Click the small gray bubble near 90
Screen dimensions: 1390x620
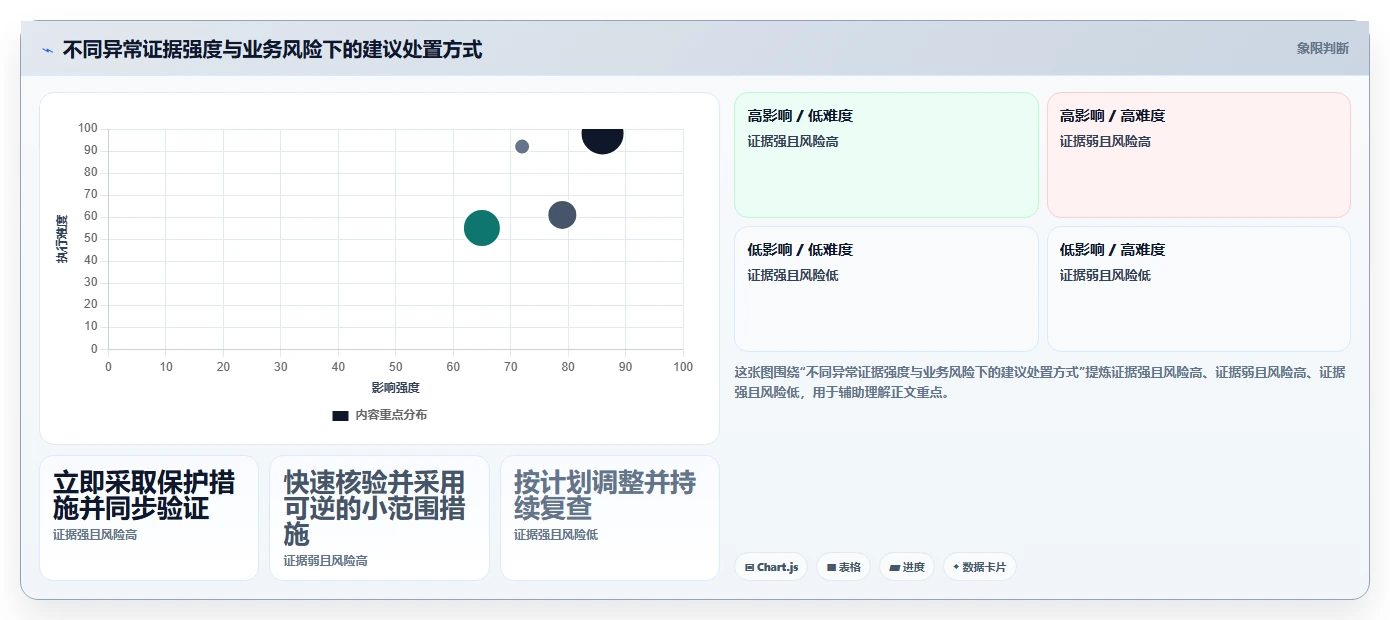pyautogui.click(x=522, y=146)
